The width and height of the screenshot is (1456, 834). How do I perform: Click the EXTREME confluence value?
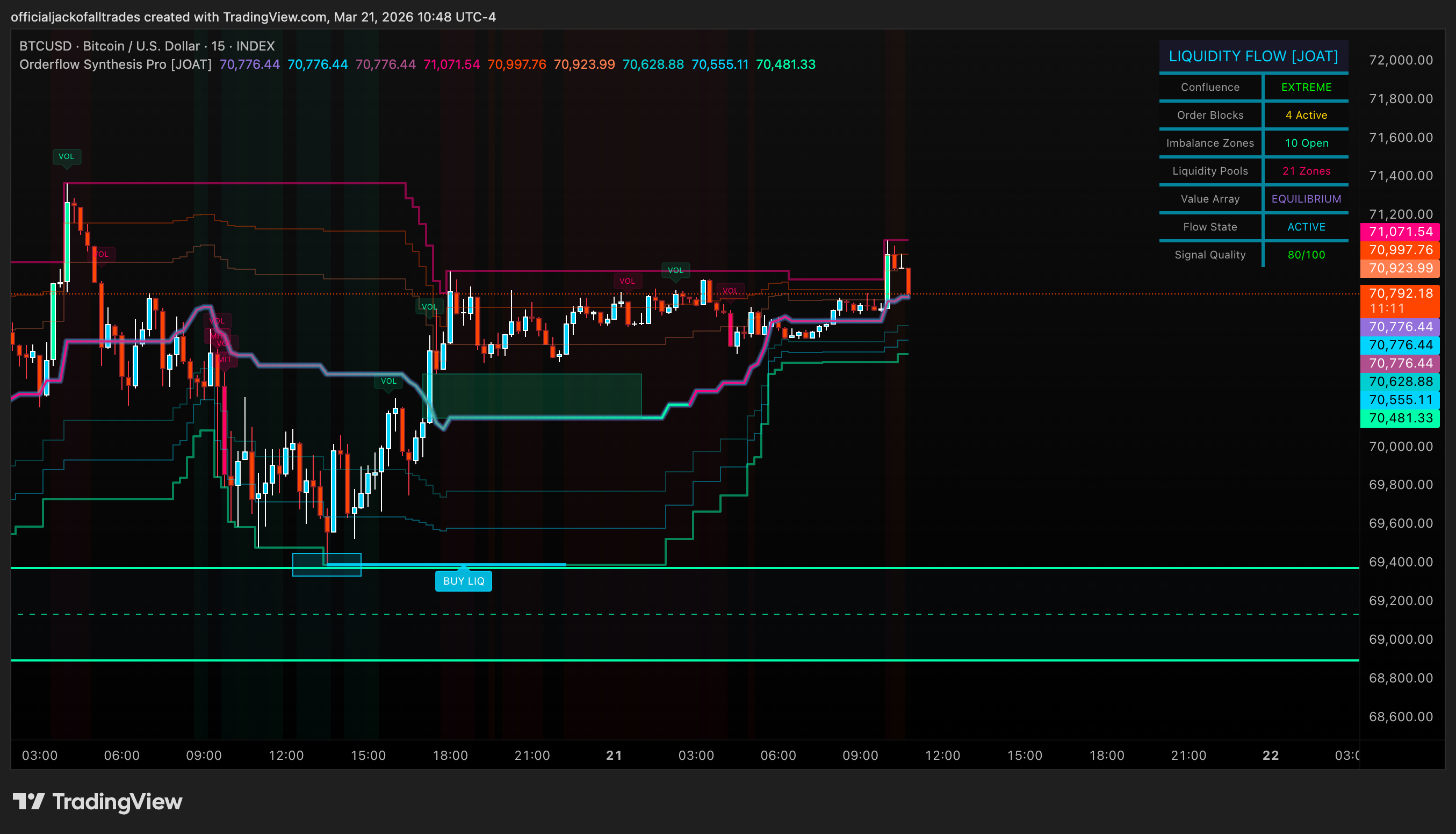click(1306, 87)
